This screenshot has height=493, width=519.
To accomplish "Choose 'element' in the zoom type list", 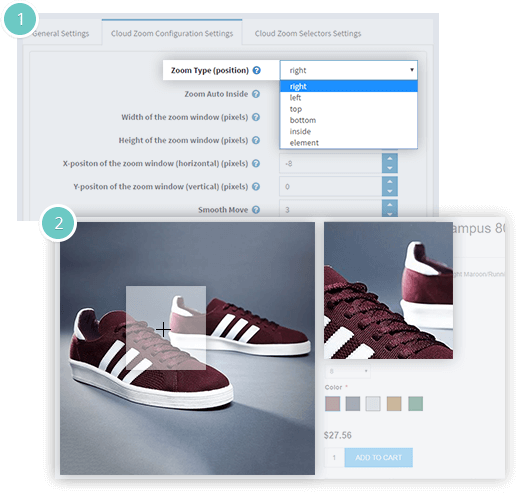I will [x=349, y=143].
